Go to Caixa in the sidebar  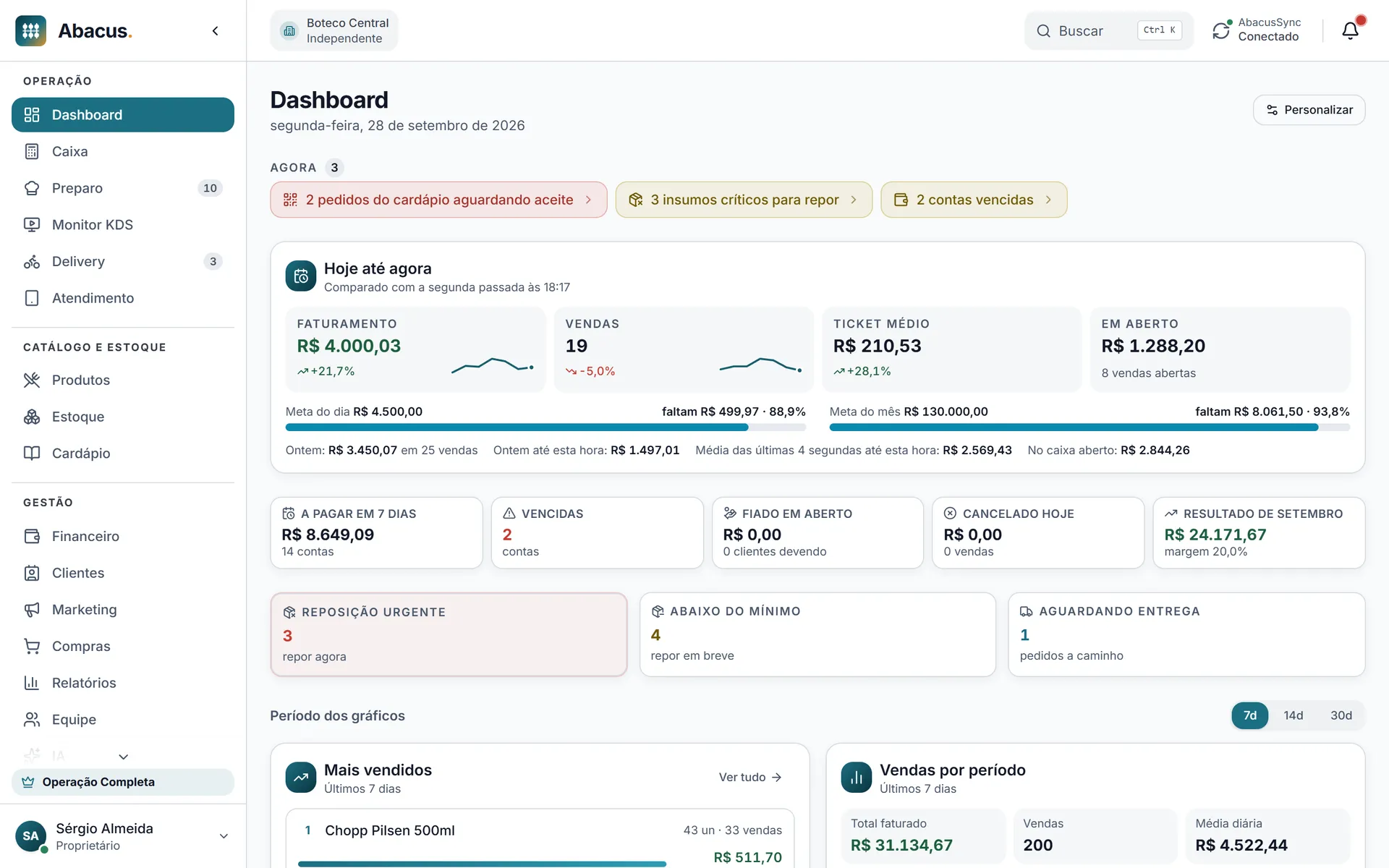123,151
